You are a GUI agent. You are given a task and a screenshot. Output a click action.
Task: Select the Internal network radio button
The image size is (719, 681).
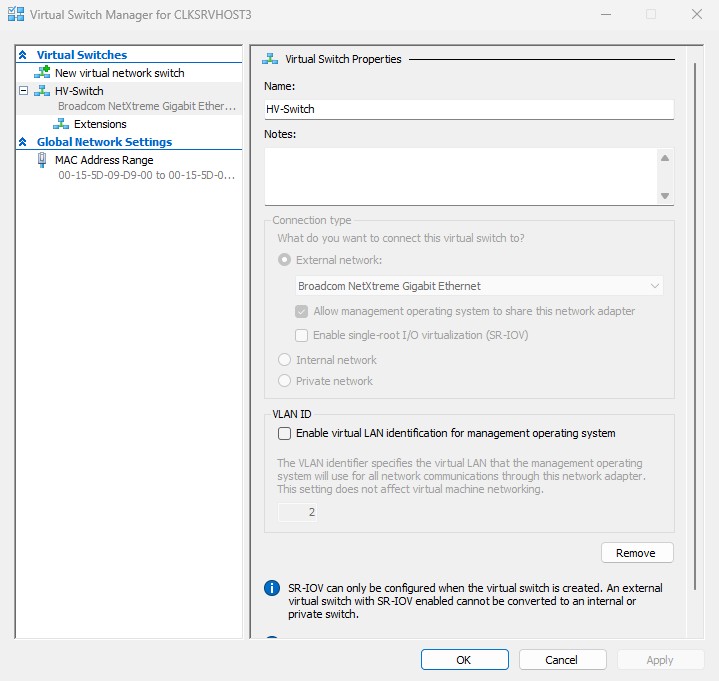tap(285, 360)
